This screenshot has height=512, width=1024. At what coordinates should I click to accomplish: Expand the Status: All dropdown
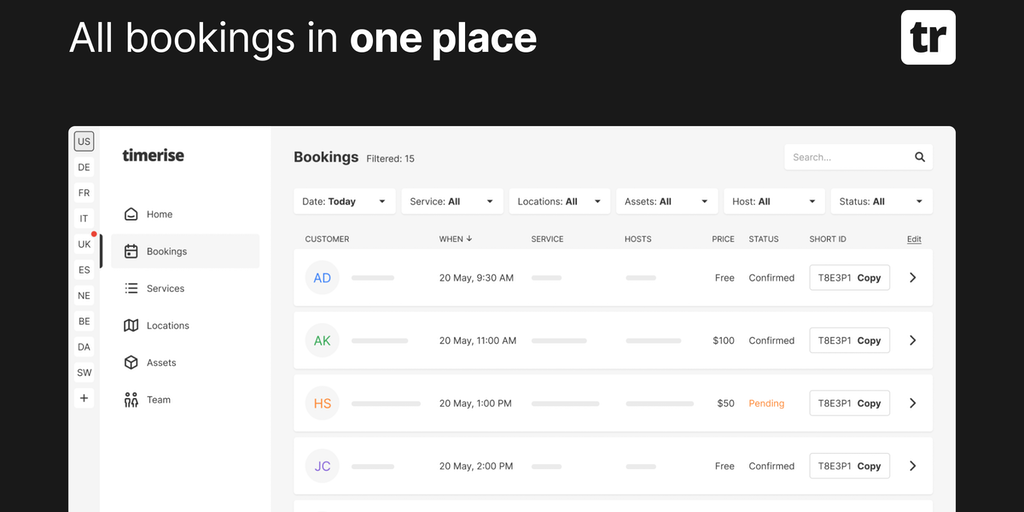pos(881,201)
